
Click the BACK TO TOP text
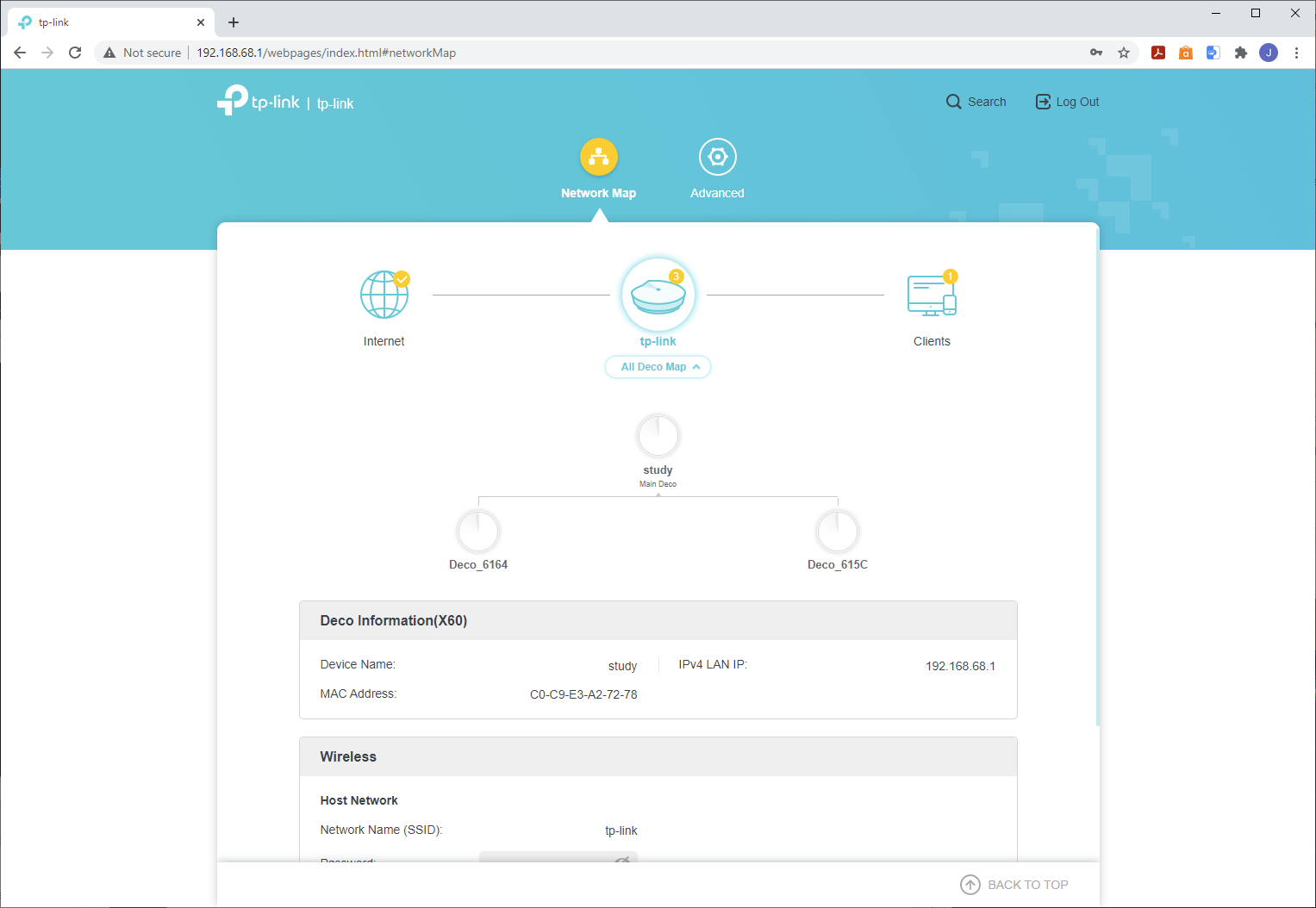[x=1028, y=885]
